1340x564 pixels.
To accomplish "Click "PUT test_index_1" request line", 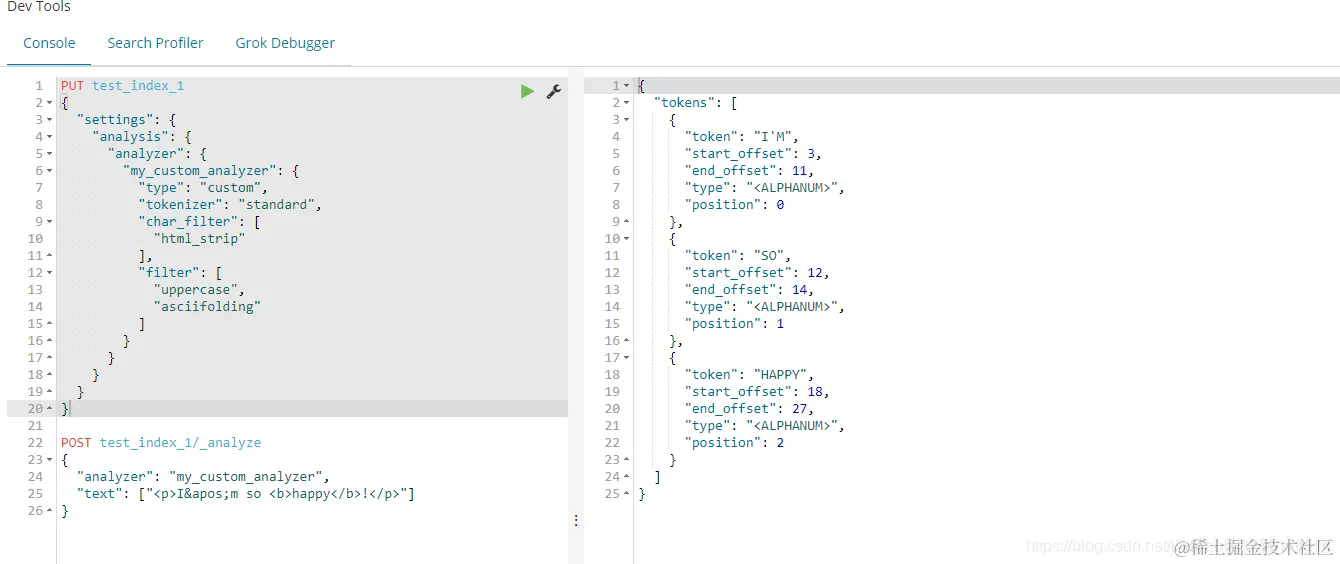I will pyautogui.click(x=122, y=86).
